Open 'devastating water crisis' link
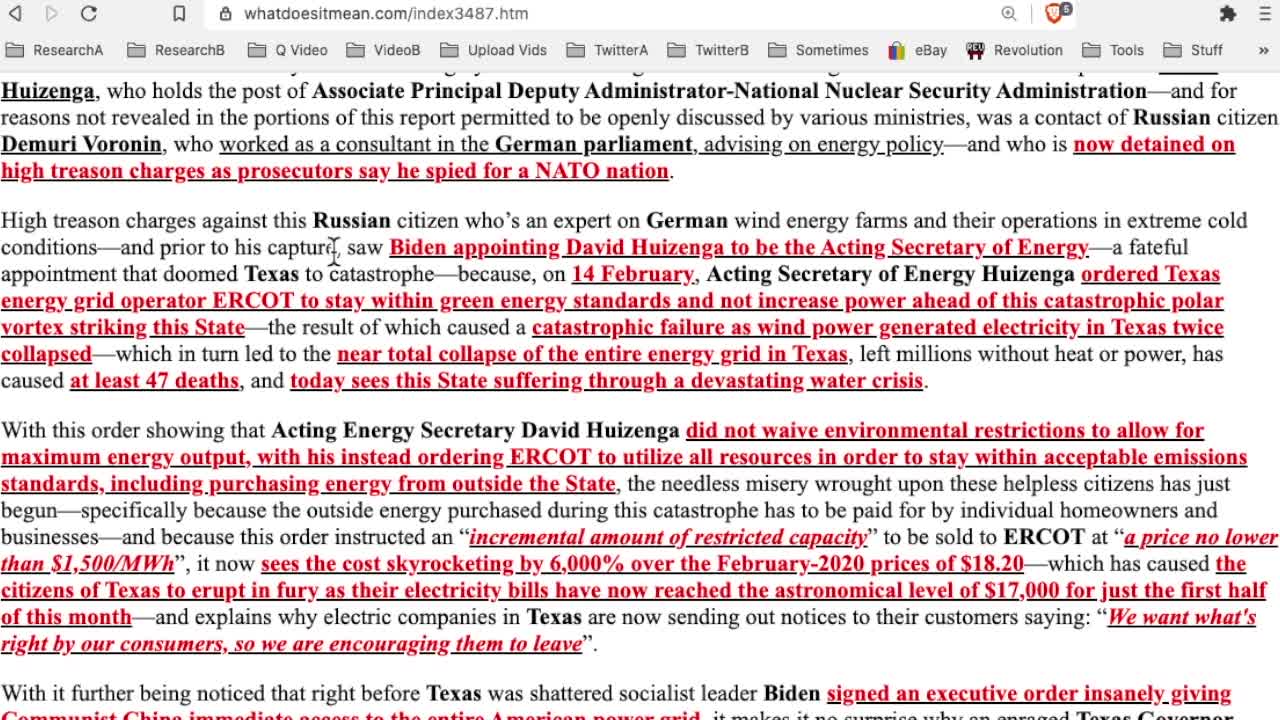 pyautogui.click(x=606, y=381)
